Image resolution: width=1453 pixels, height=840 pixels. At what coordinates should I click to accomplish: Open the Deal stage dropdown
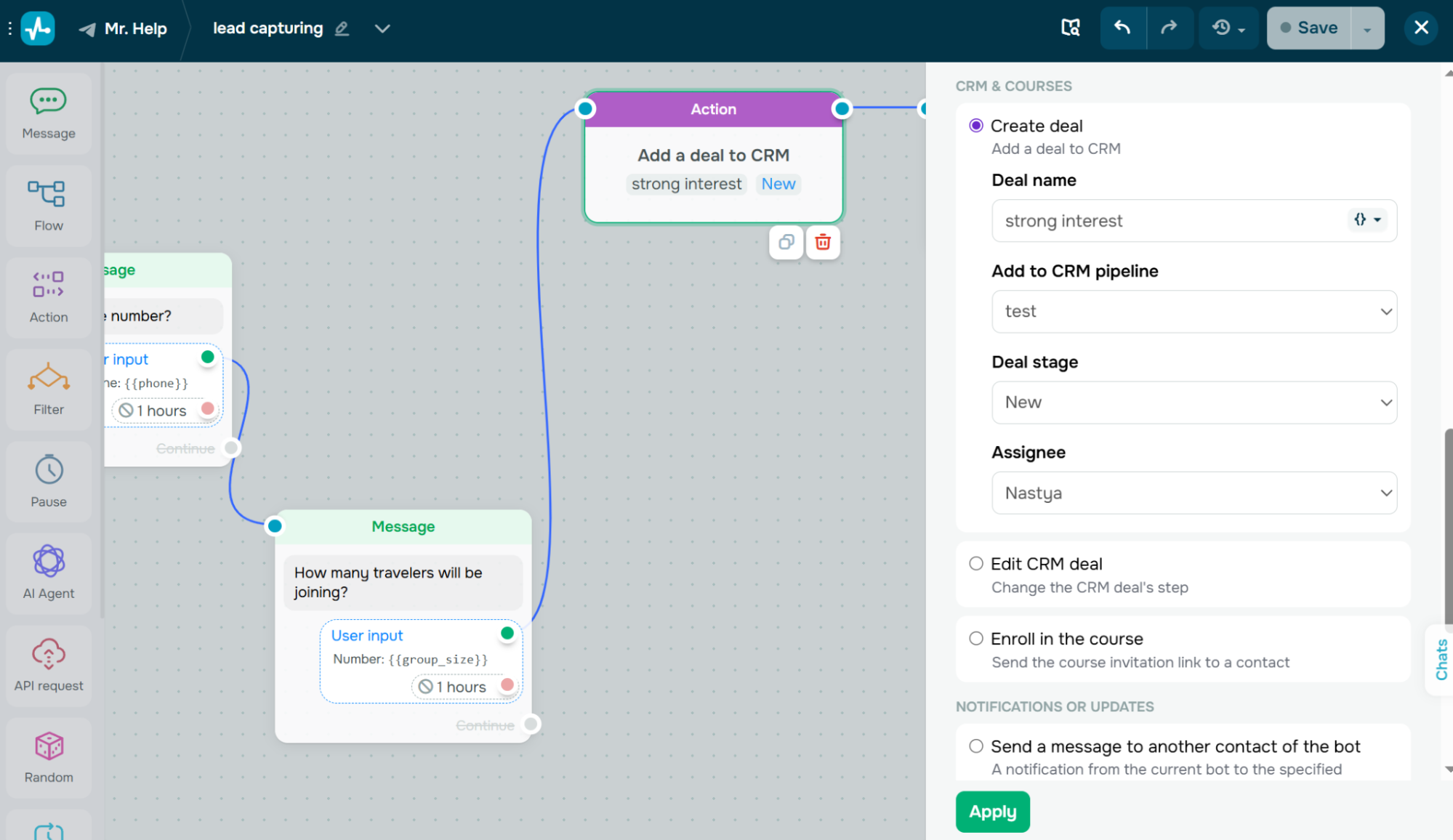coord(1194,402)
